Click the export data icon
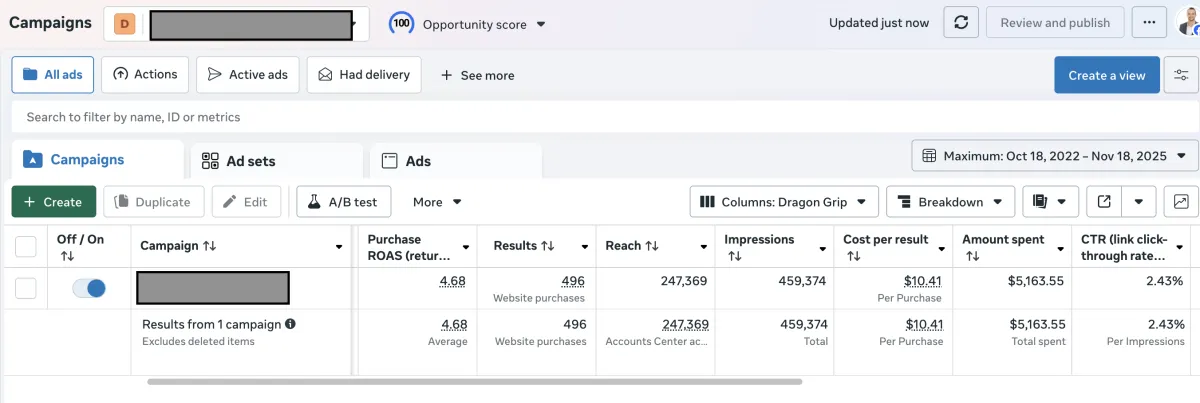 tap(1104, 202)
